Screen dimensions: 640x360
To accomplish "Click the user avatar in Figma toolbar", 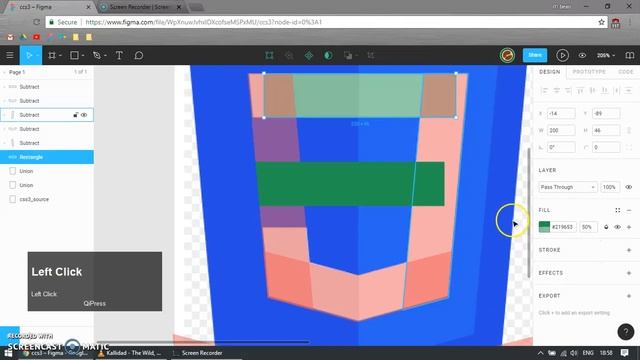I will [x=507, y=55].
